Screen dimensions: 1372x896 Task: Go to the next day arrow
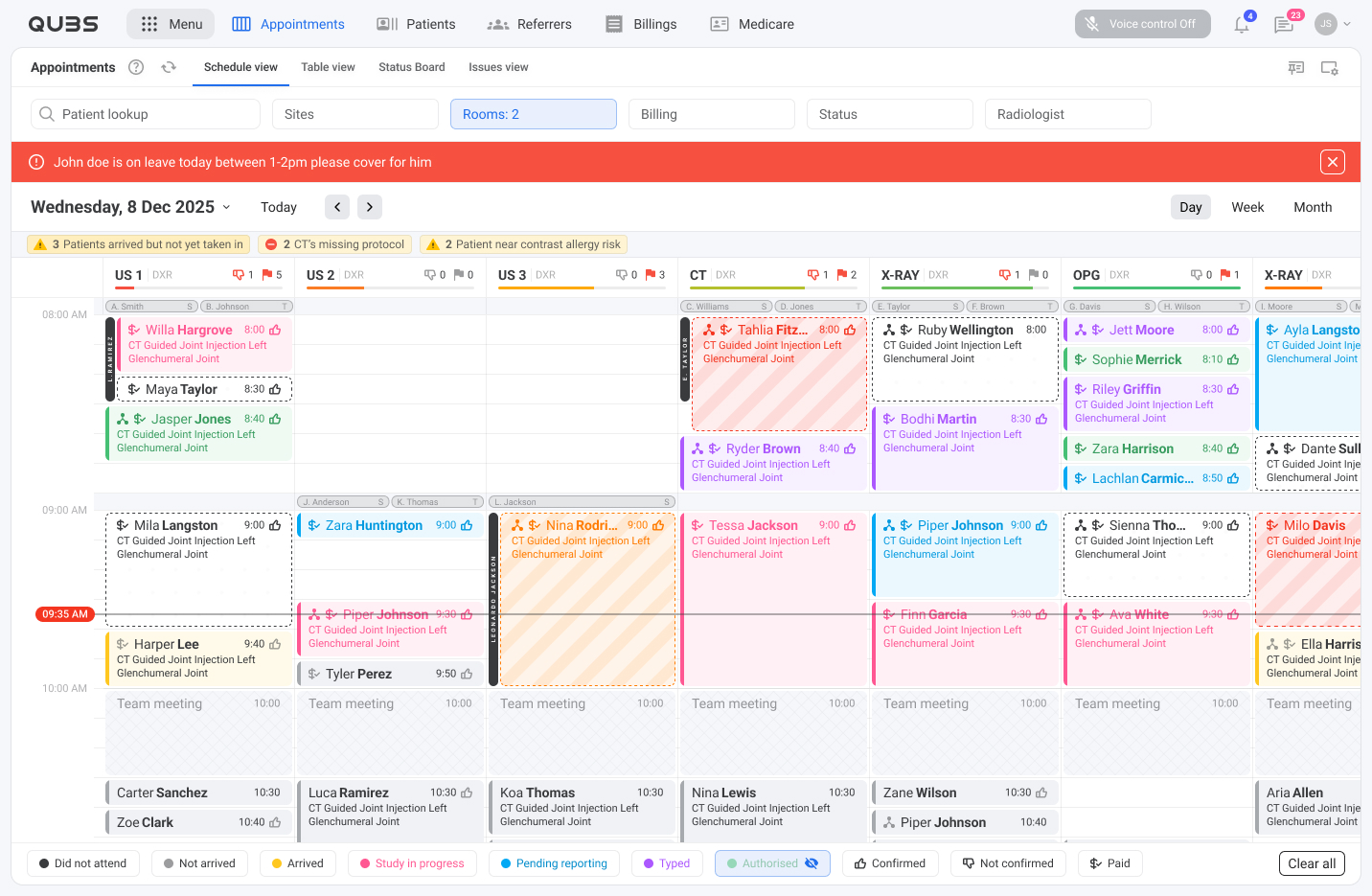[370, 207]
